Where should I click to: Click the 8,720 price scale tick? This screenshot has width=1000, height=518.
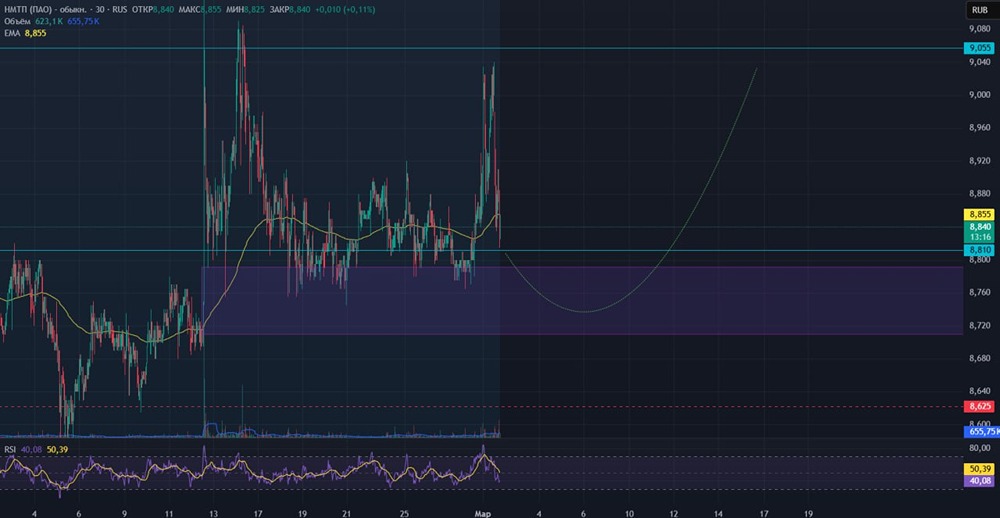[979, 325]
